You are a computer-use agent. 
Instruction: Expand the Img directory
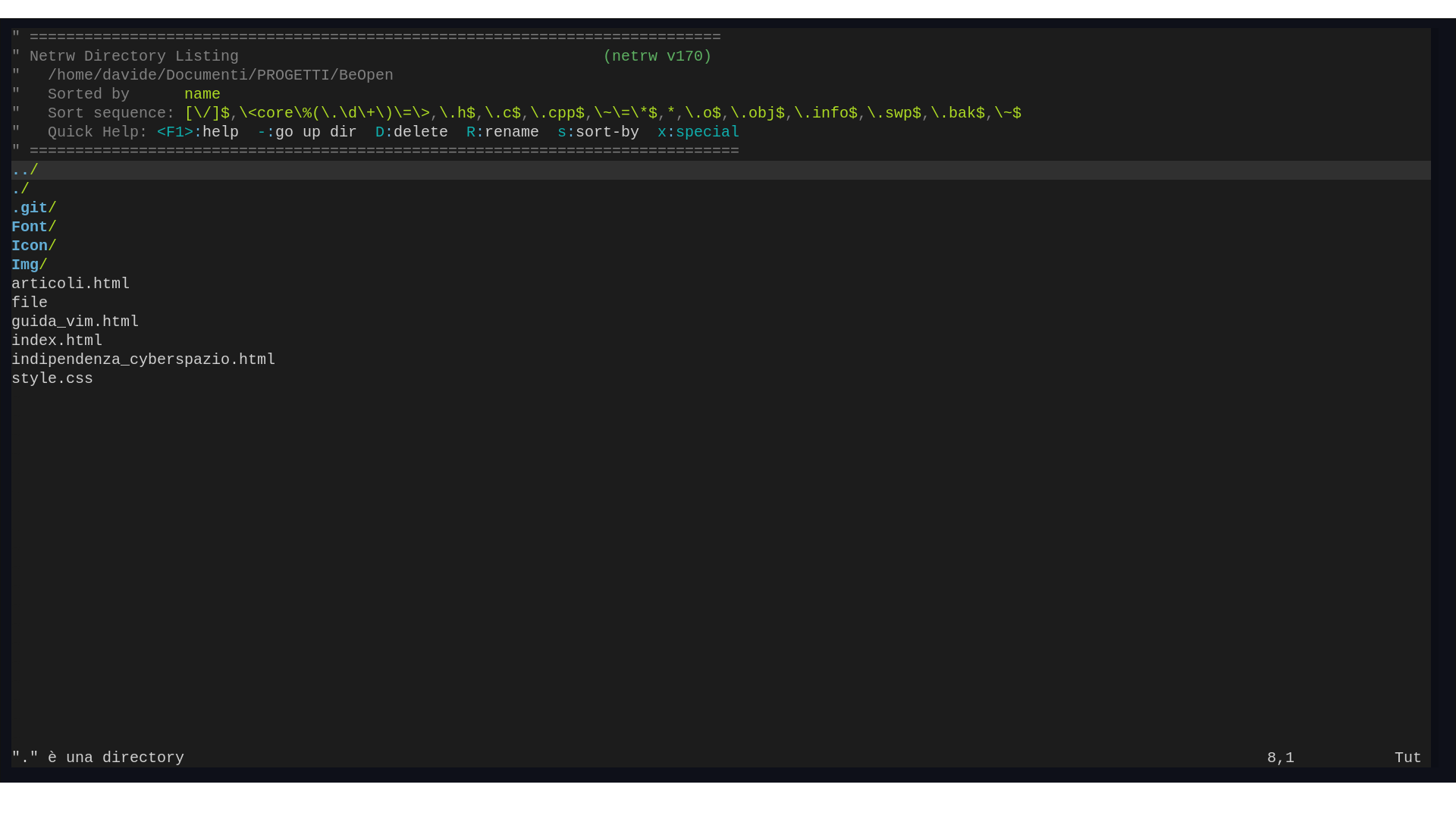pyautogui.click(x=29, y=265)
